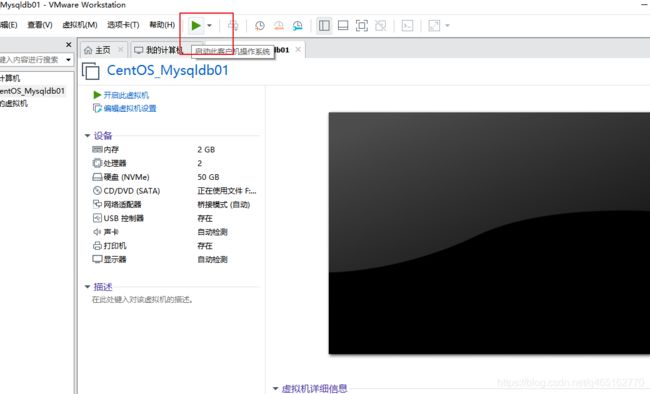Screen dimensions: 650x394
Task: Click the 硬盘 (NVMe) device icon
Action: tap(97, 177)
